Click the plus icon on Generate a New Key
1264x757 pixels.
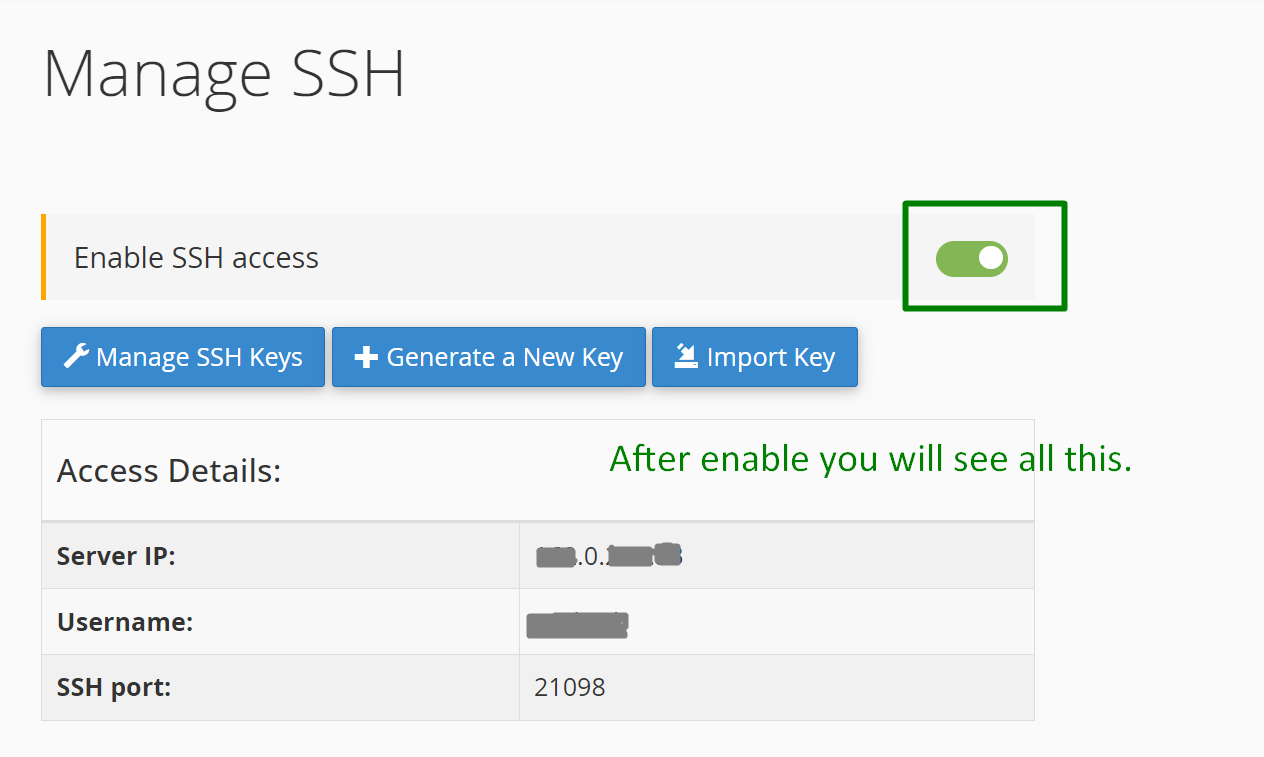click(x=366, y=357)
